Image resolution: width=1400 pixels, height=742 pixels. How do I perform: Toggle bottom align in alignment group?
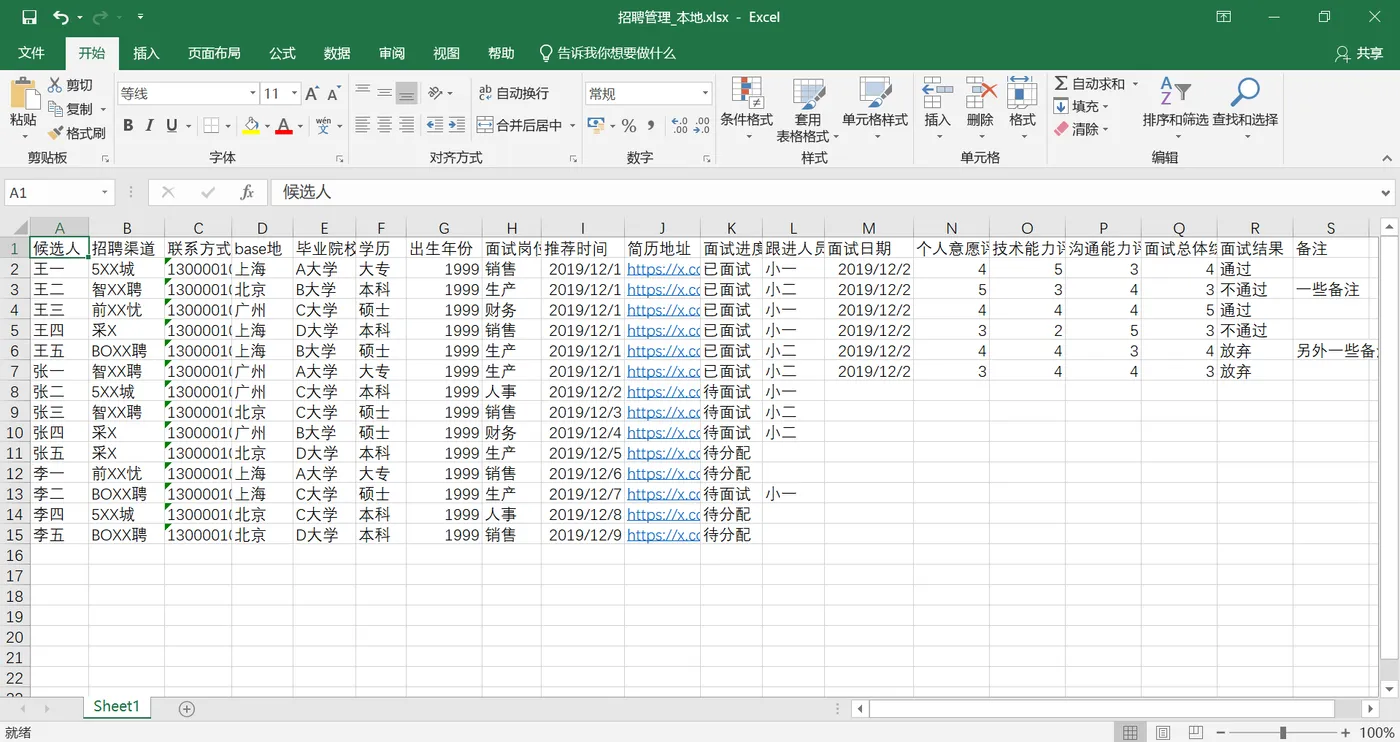406,93
